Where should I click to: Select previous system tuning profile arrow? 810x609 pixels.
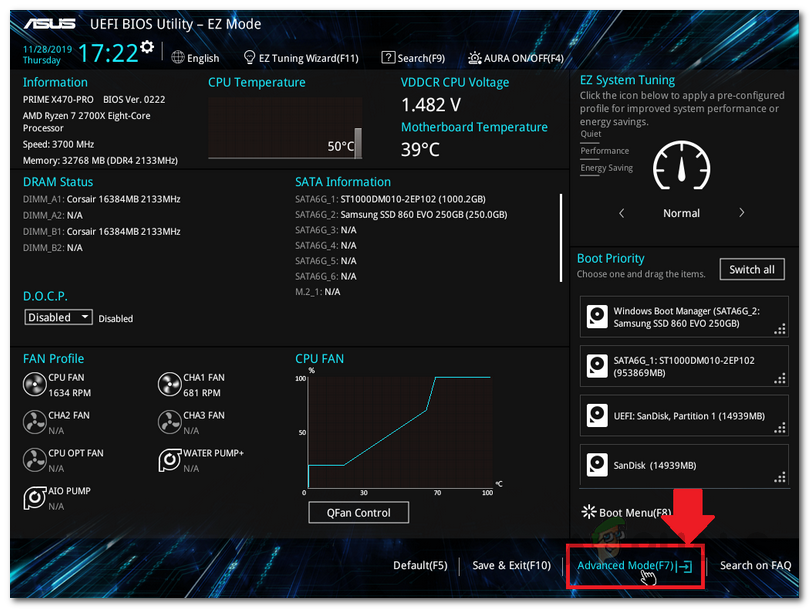tap(621, 213)
